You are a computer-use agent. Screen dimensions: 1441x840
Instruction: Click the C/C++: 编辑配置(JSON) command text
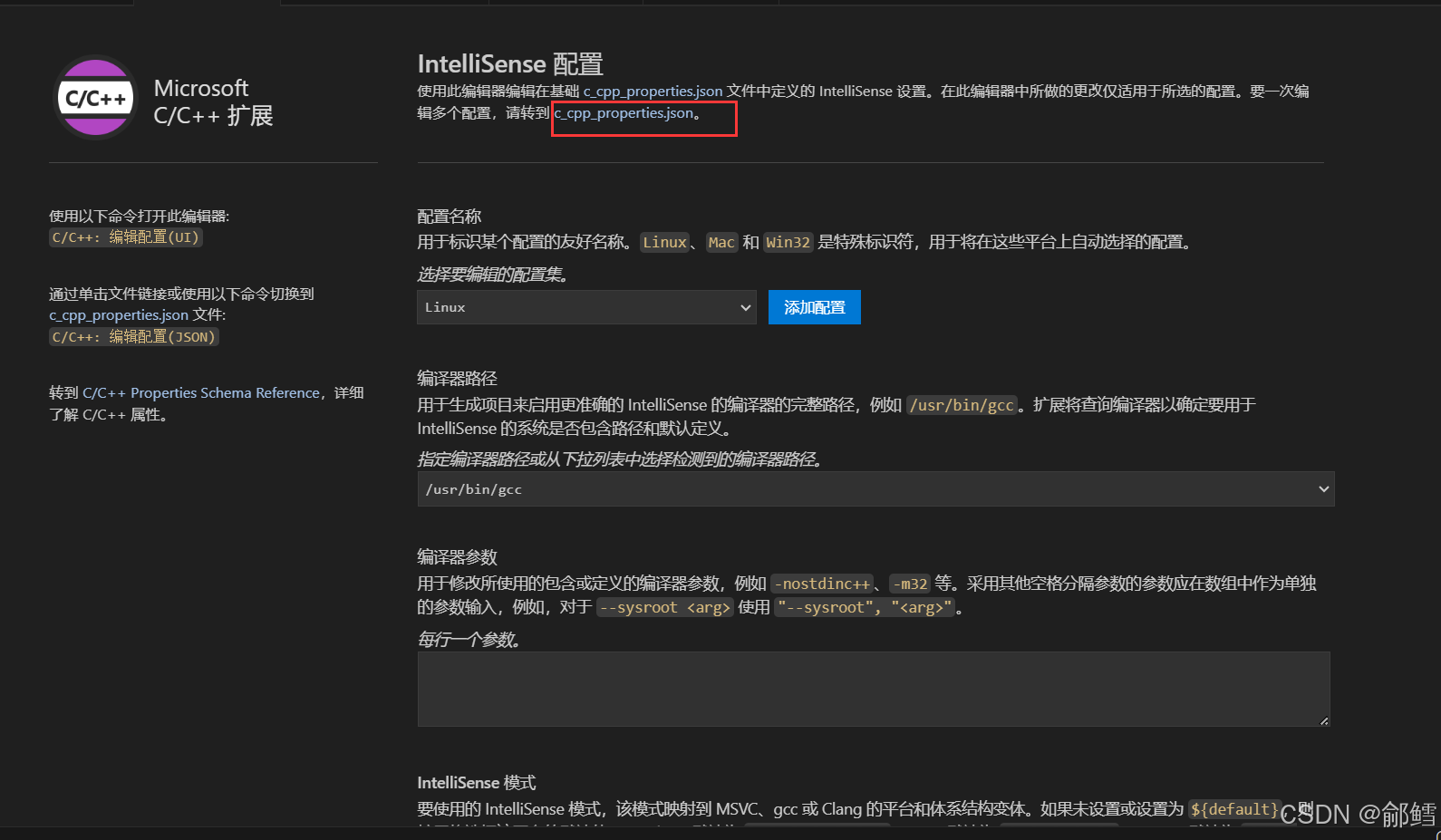(x=134, y=337)
